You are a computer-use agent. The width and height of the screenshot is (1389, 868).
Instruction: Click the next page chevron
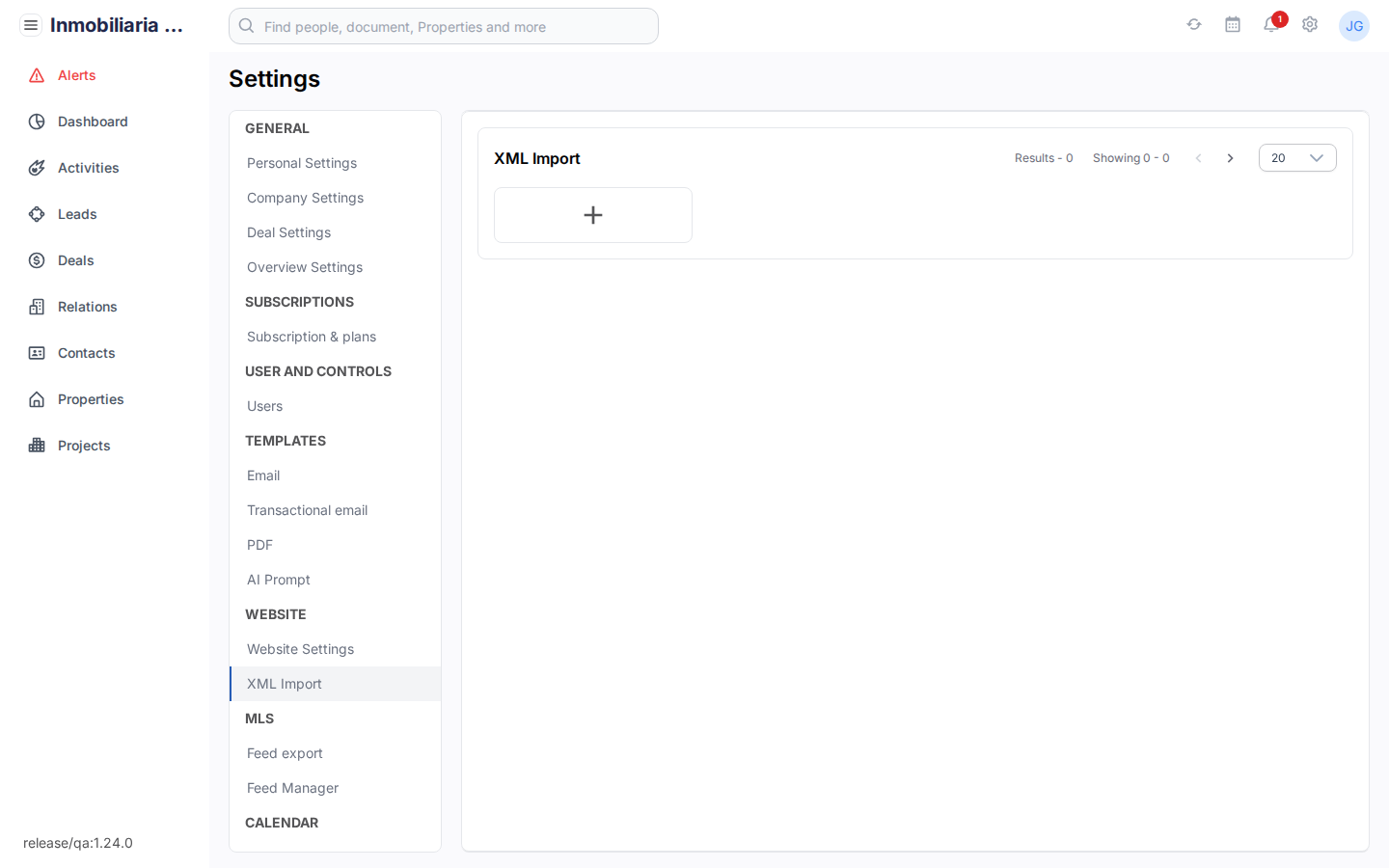point(1230,157)
